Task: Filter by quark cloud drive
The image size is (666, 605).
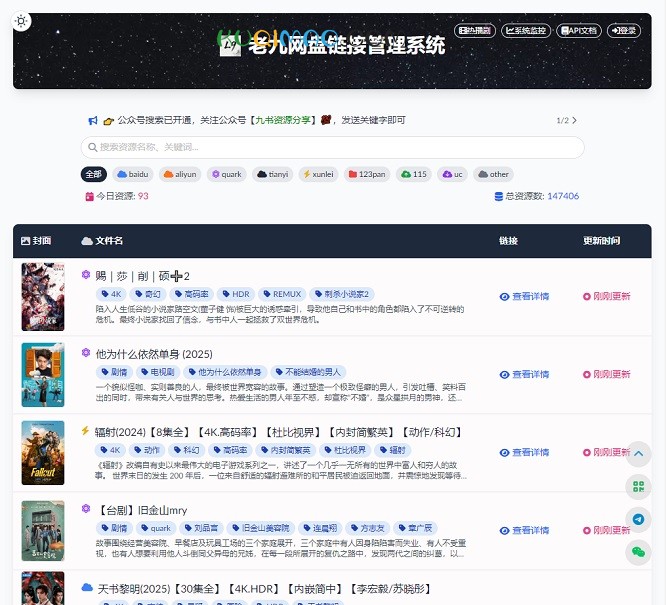Action: click(x=226, y=174)
